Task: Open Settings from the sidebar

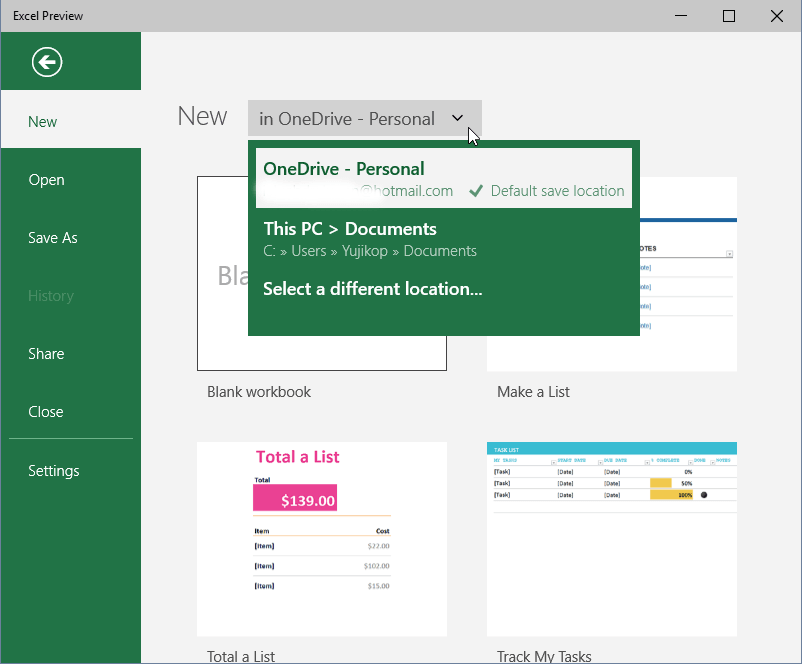Action: (54, 471)
